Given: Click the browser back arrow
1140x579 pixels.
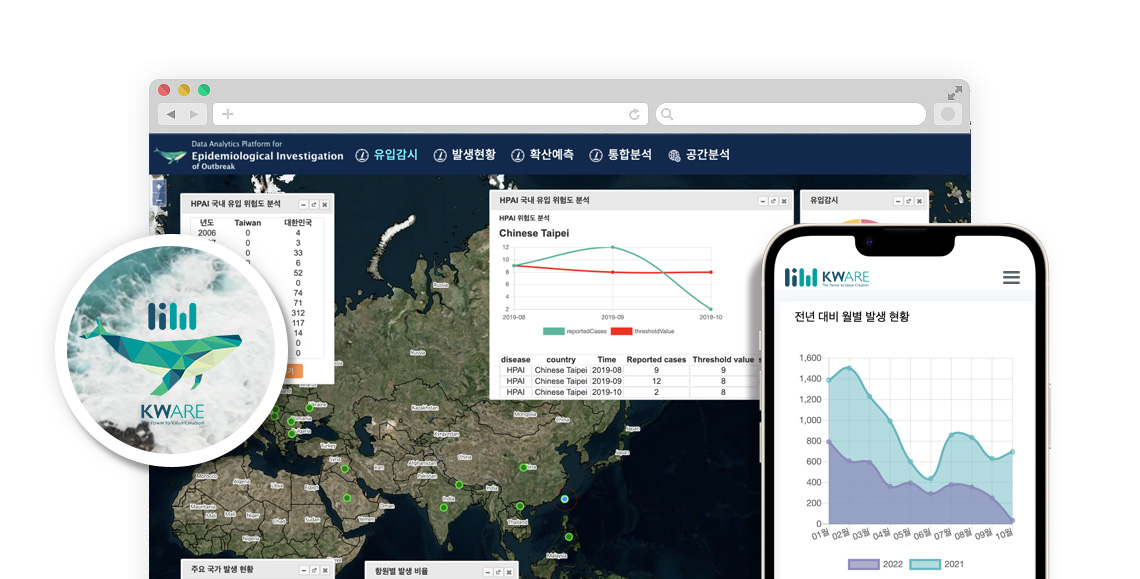Looking at the screenshot, I should pyautogui.click(x=171, y=114).
